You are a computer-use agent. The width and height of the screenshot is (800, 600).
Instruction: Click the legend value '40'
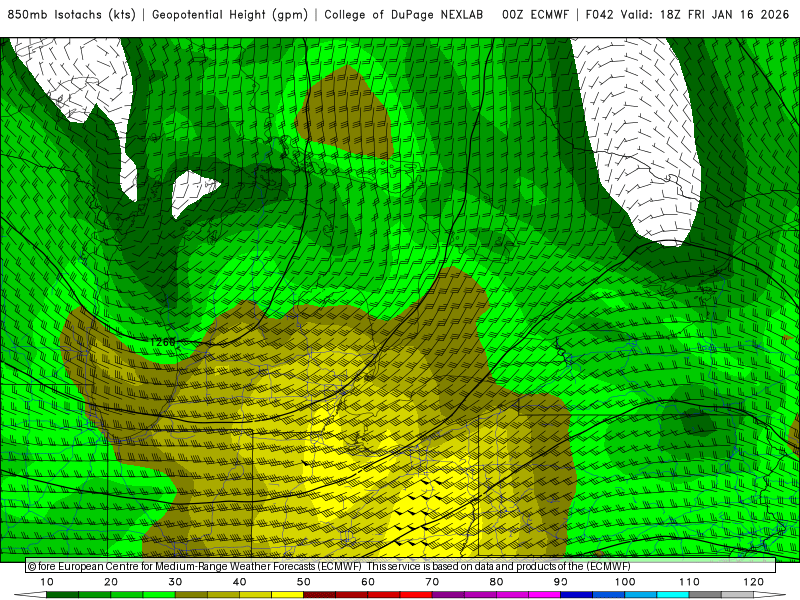239,582
